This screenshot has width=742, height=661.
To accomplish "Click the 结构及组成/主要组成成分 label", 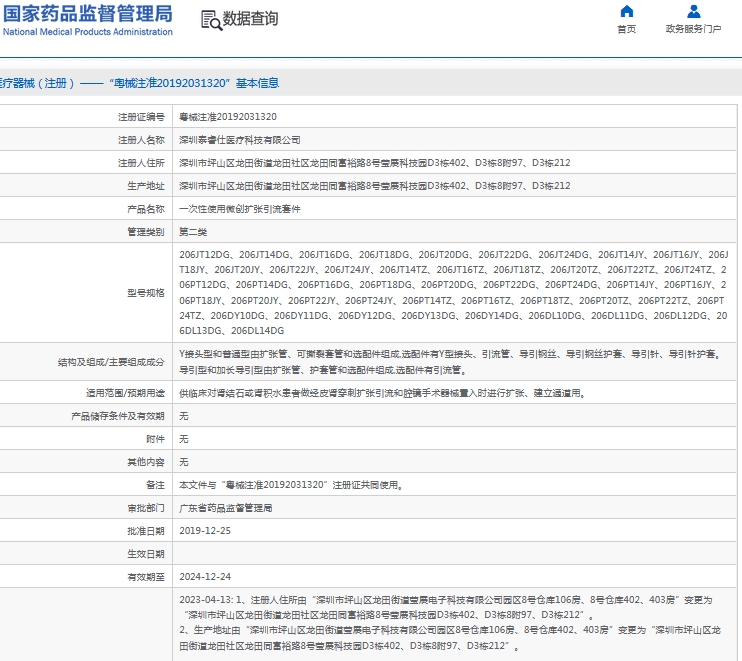I will [111, 362].
